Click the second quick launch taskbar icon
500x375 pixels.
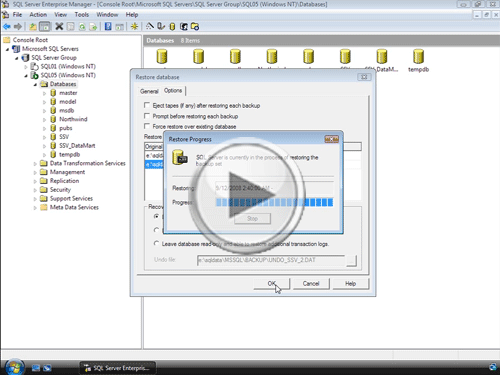[47, 368]
